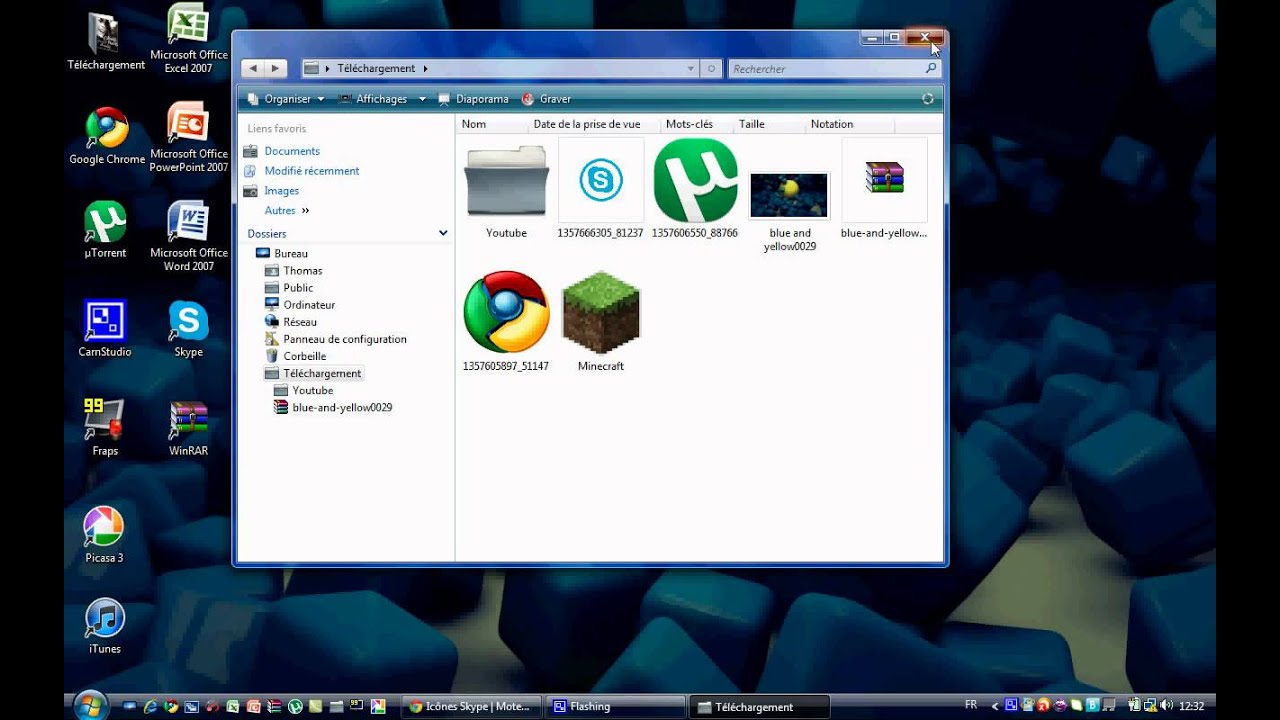The image size is (1280, 720).
Task: Click the Affichages toolbar button
Action: [x=373, y=99]
